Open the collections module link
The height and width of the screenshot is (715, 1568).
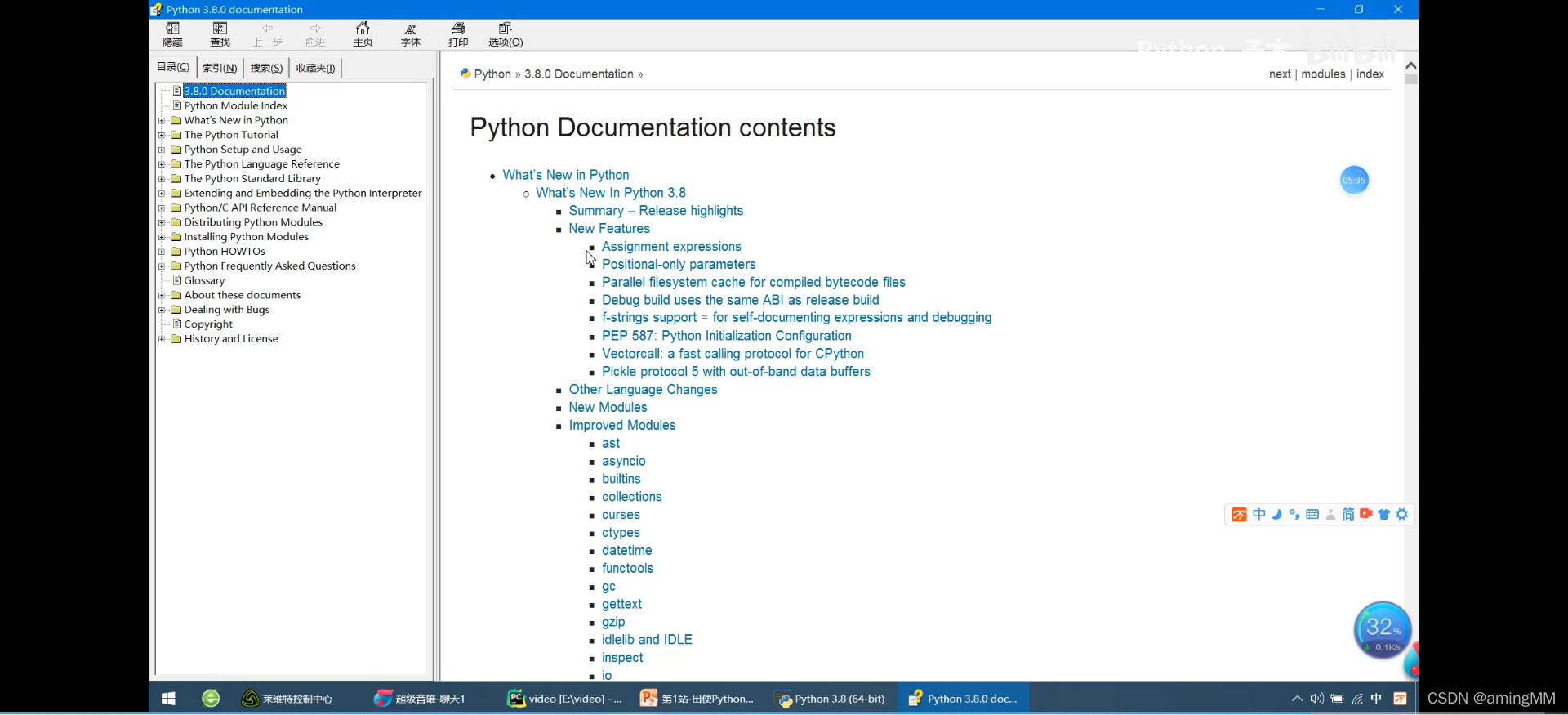coord(632,497)
